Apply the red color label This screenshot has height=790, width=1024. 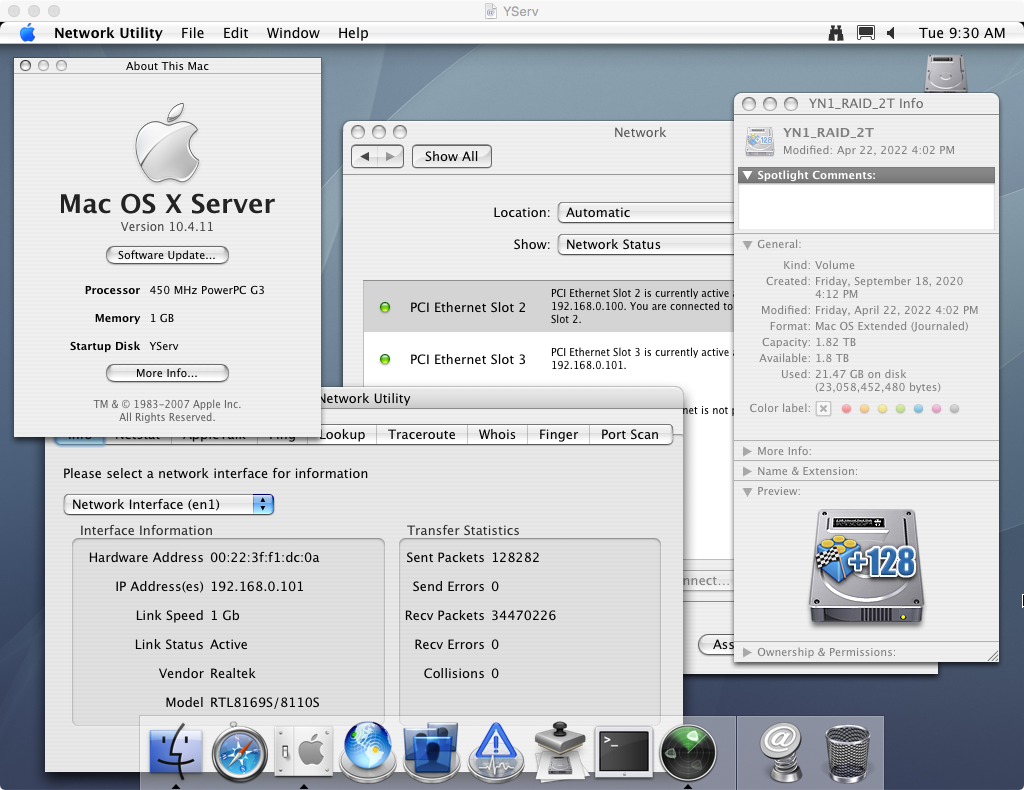847,409
